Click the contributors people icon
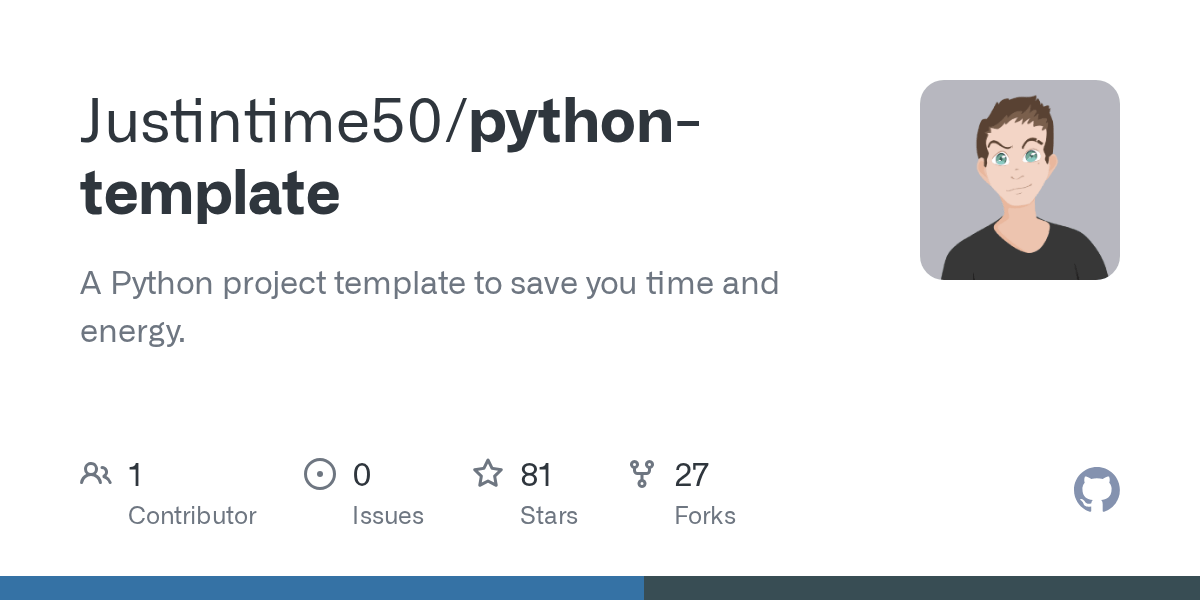The height and width of the screenshot is (600, 1200). pos(96,474)
